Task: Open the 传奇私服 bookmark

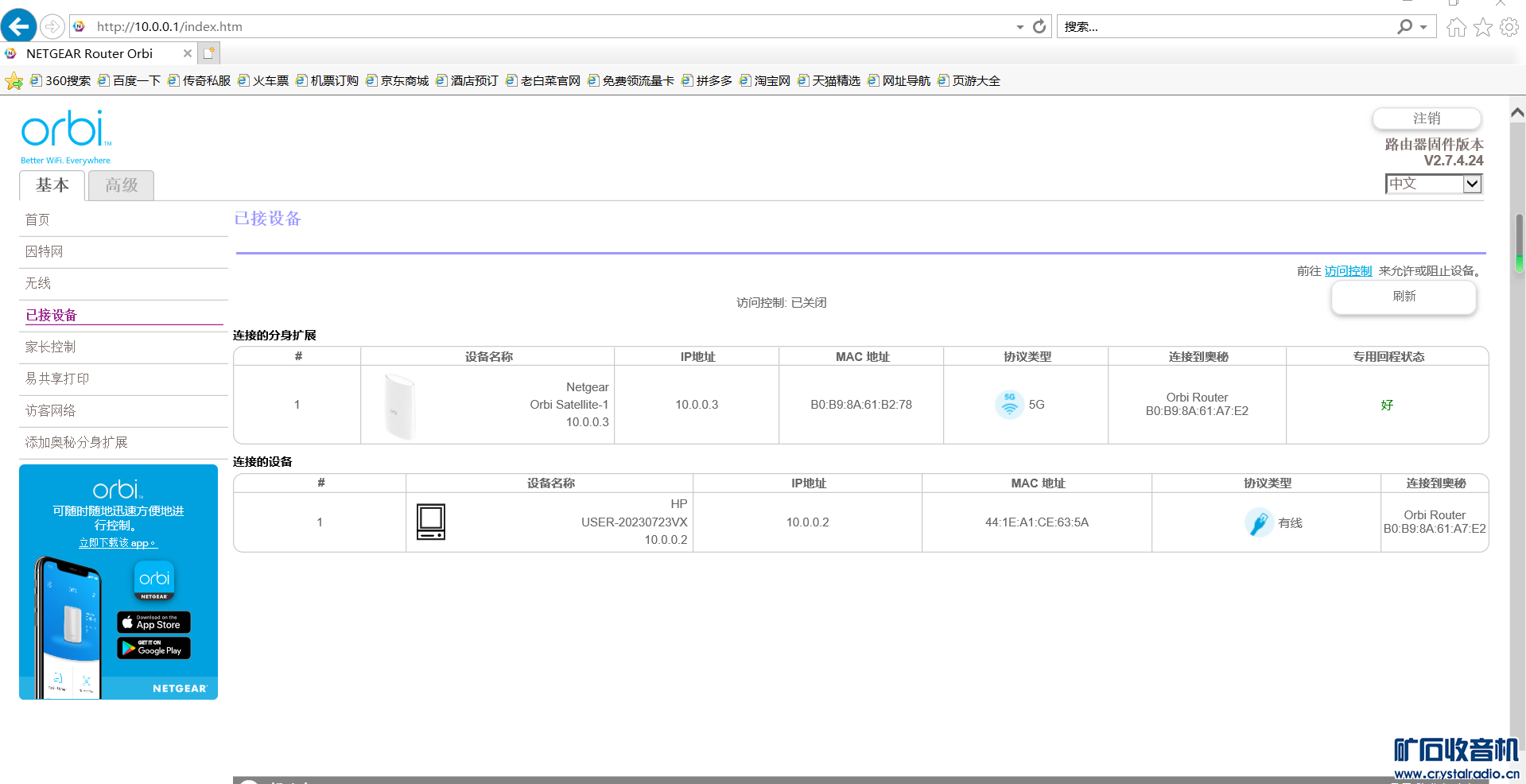Action: tap(199, 81)
